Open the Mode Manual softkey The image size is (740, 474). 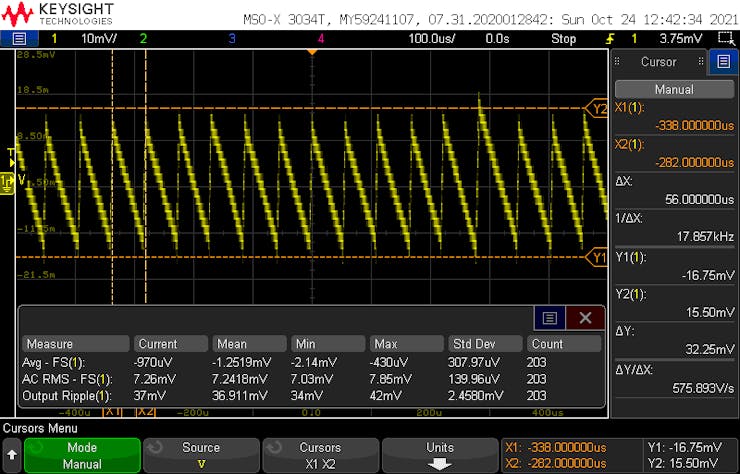[x=81, y=456]
